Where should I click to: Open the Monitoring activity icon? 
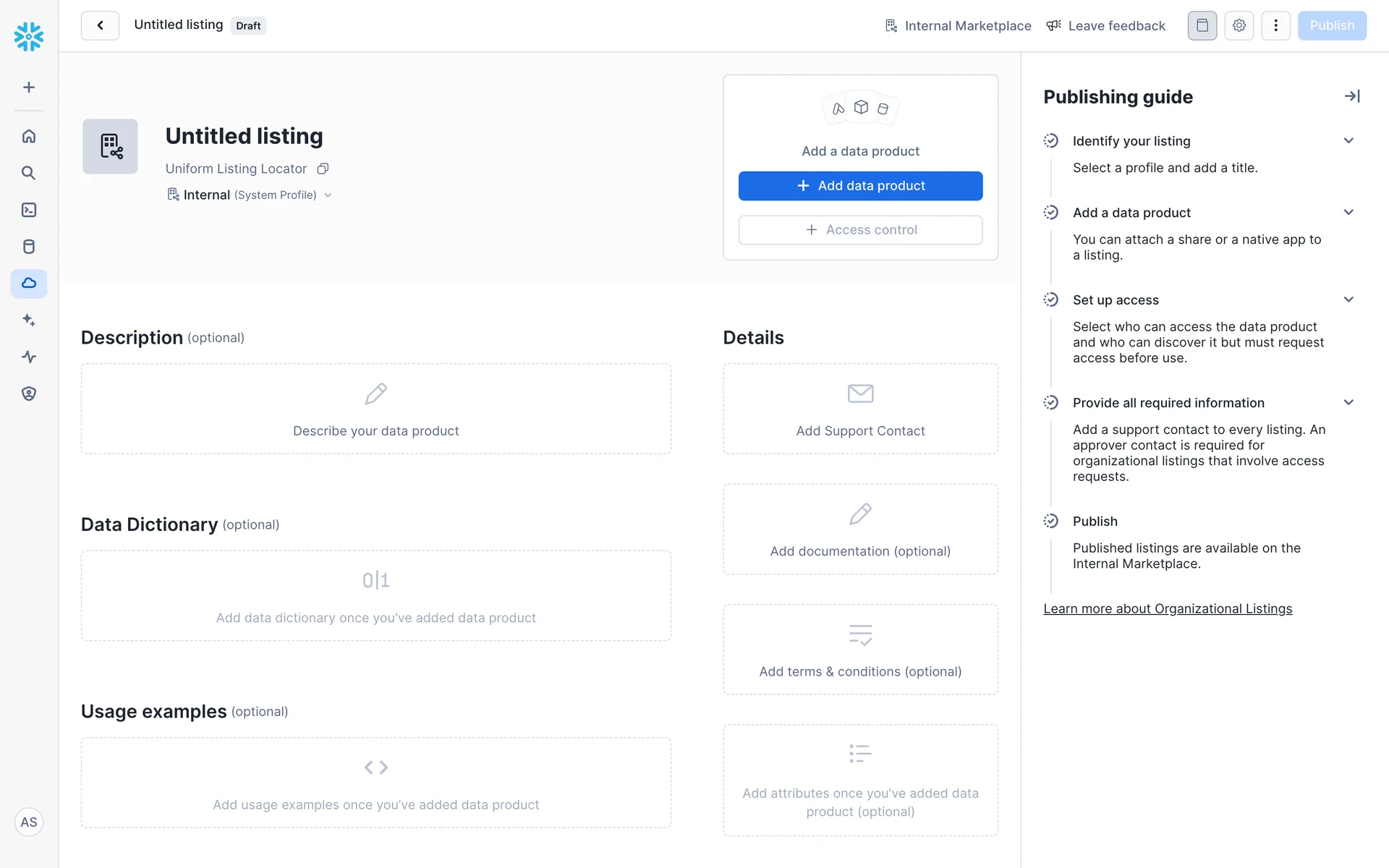coord(29,357)
